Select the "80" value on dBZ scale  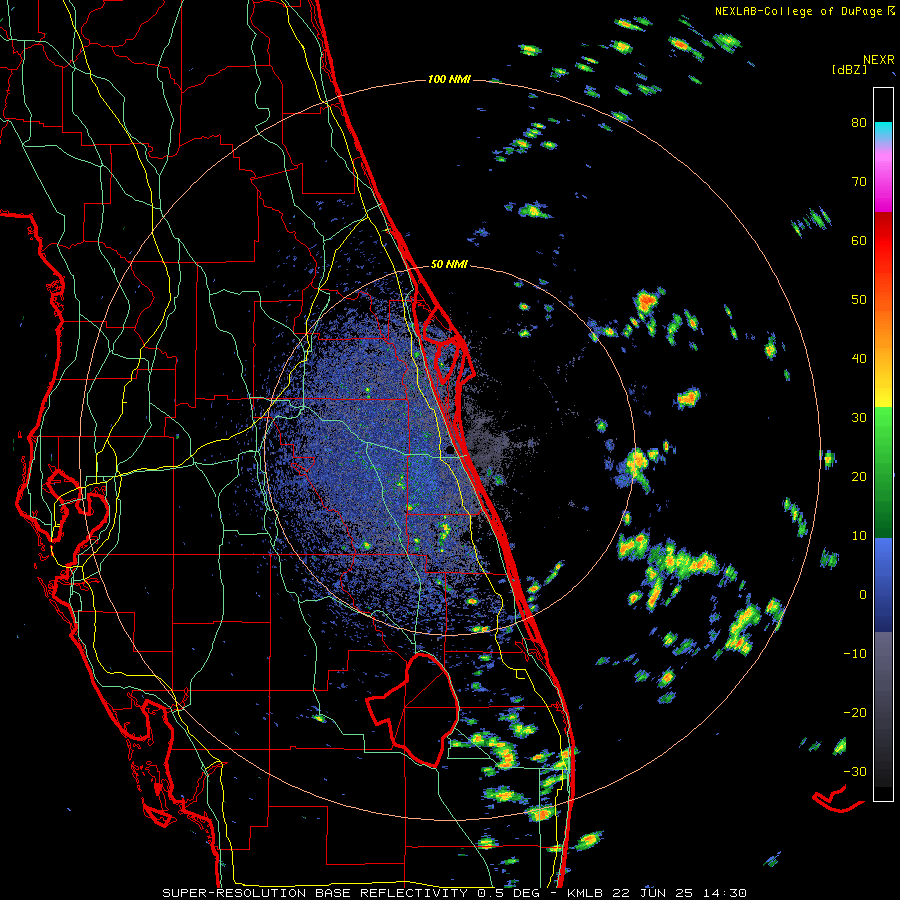[x=859, y=123]
